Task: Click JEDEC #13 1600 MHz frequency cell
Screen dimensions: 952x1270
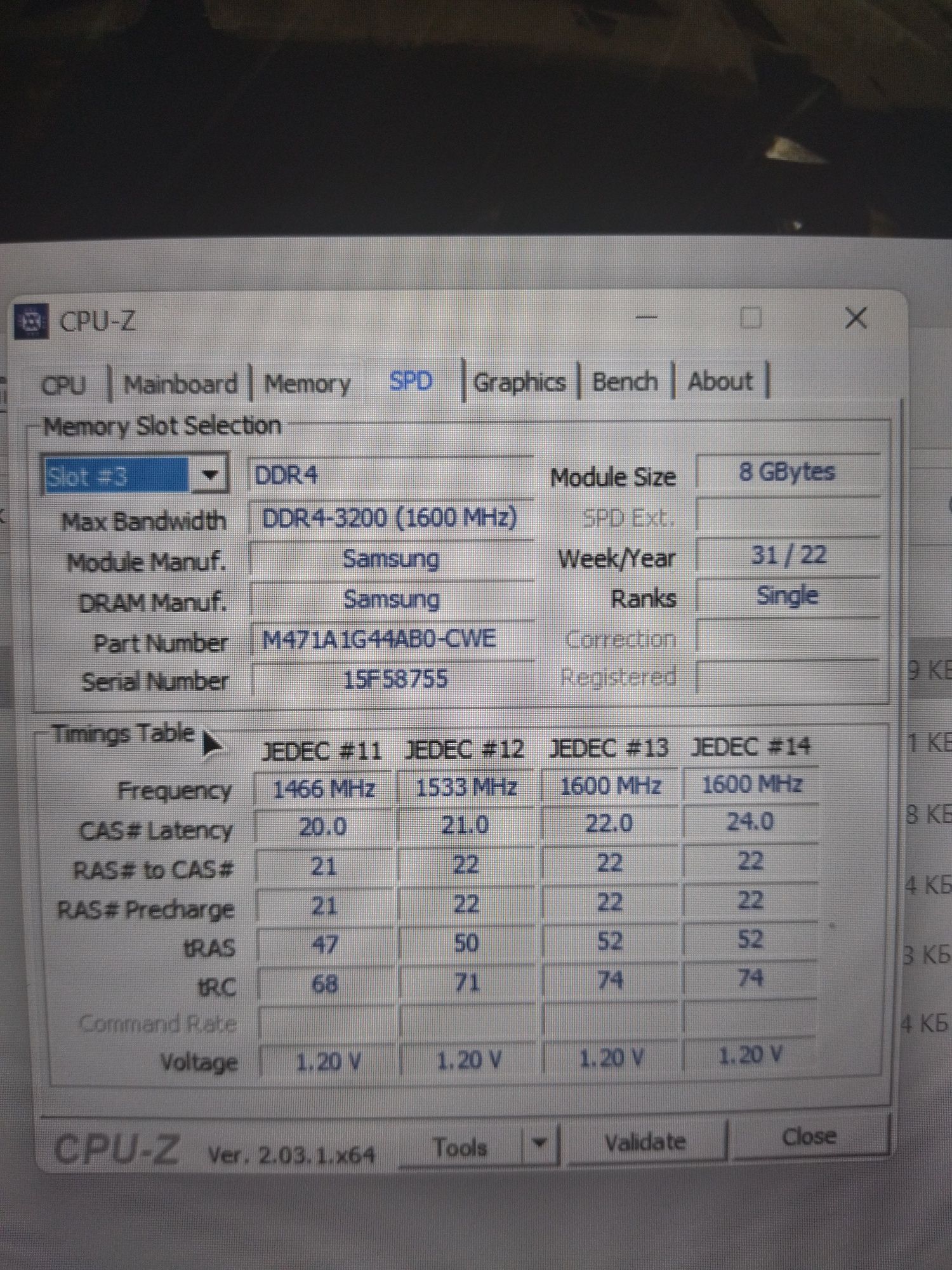Action: coord(610,786)
